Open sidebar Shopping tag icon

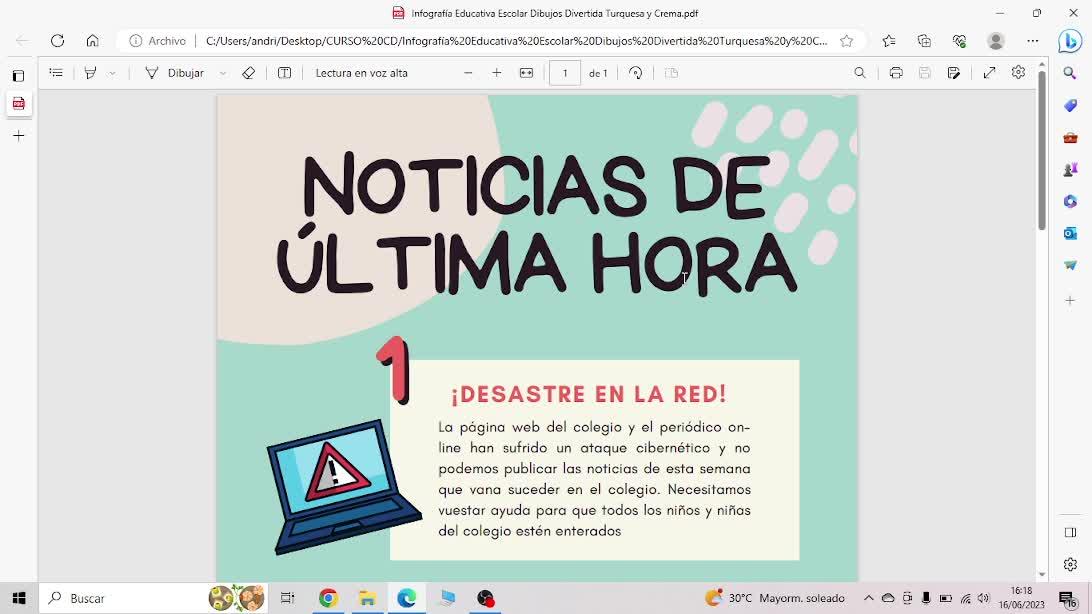coord(1070,105)
